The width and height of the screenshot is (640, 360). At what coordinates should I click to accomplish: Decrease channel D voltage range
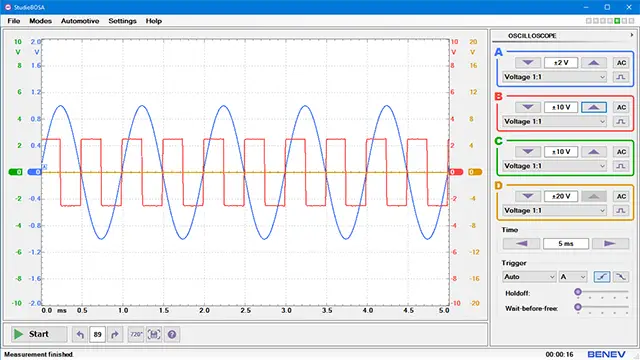(528, 196)
